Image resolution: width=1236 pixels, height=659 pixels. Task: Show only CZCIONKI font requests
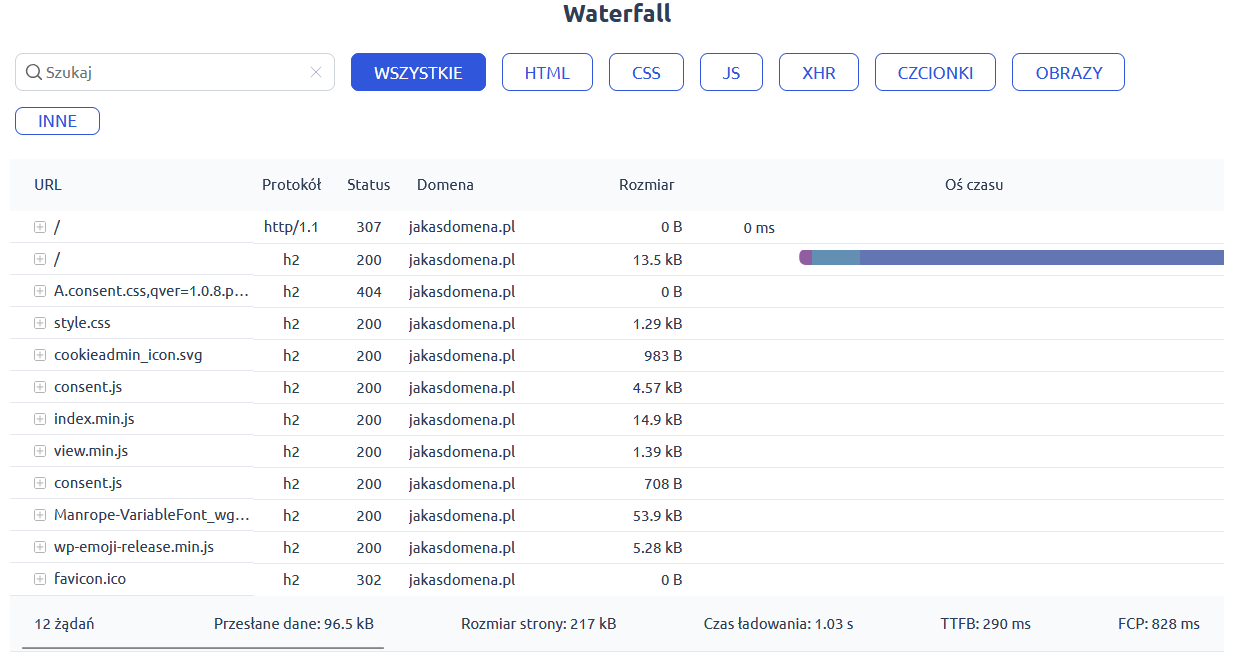tap(935, 73)
